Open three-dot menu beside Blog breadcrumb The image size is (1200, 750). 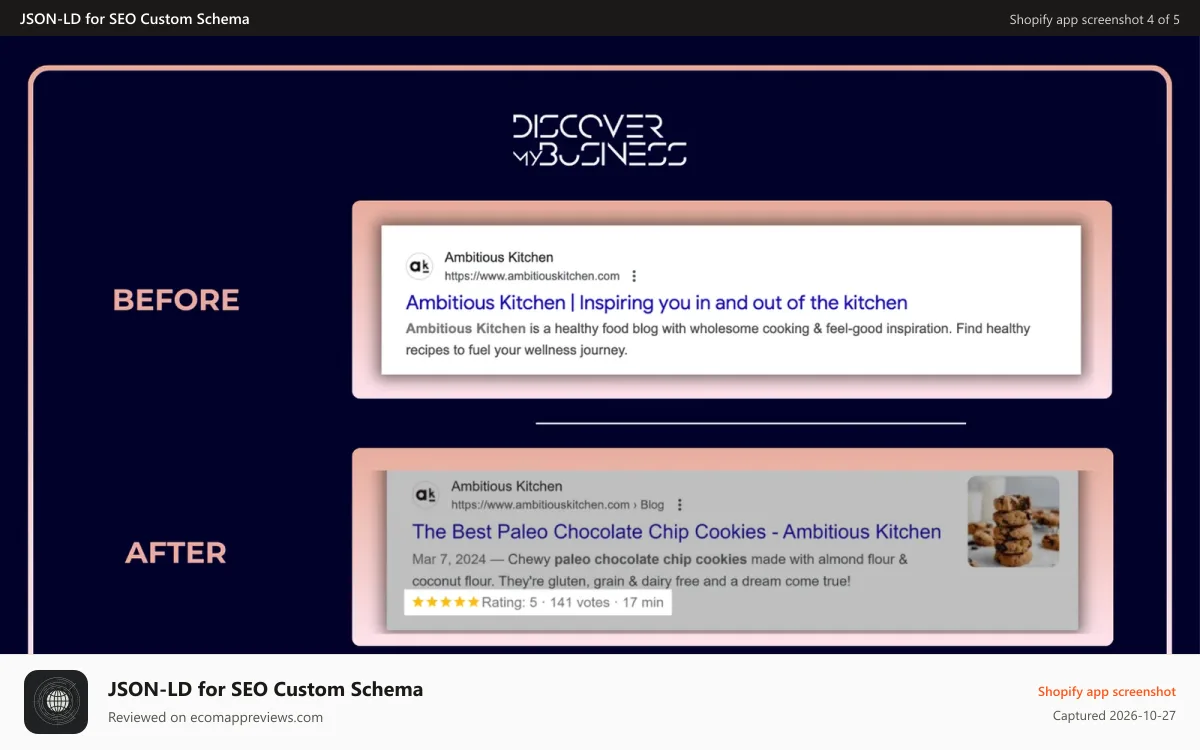(680, 505)
